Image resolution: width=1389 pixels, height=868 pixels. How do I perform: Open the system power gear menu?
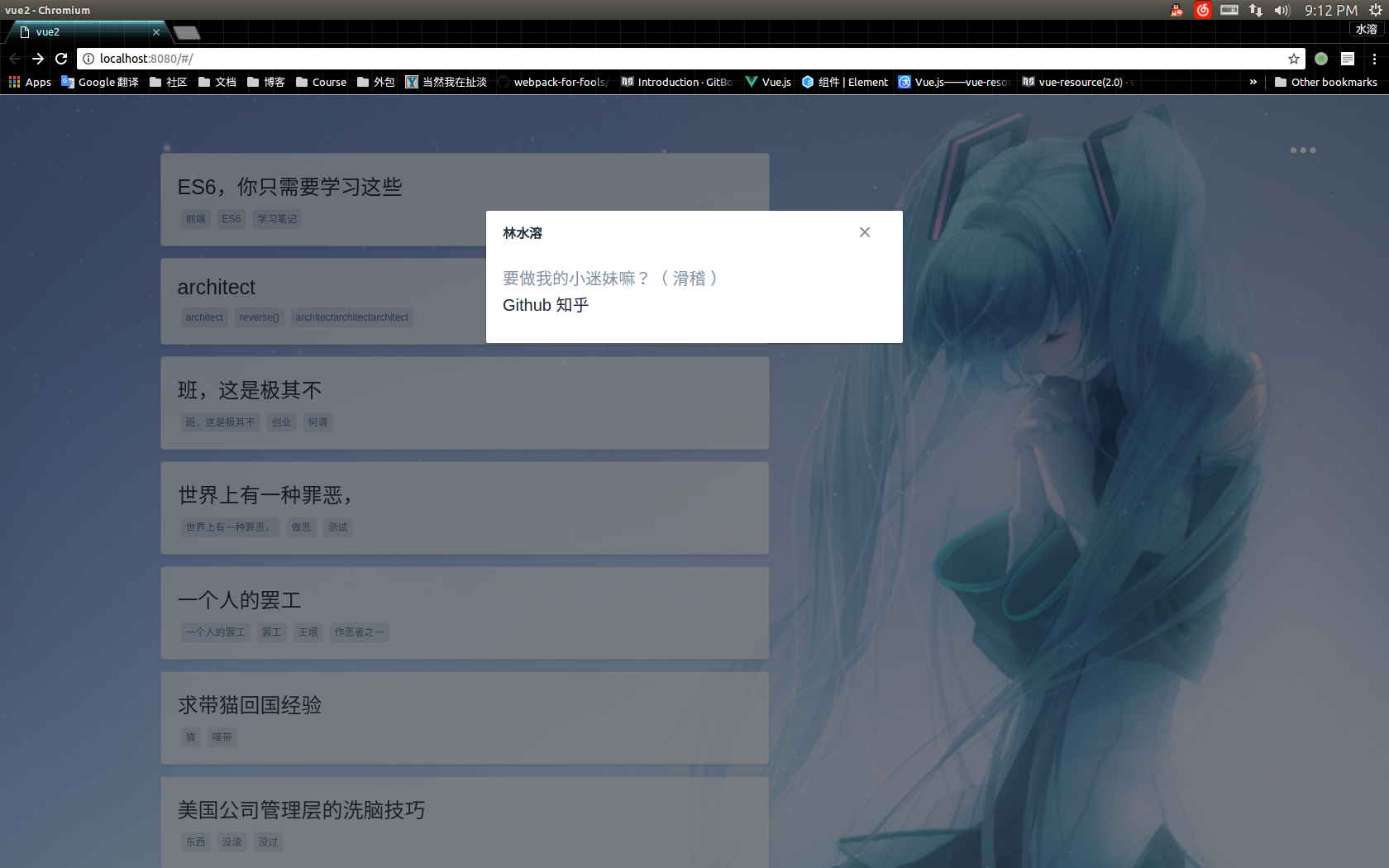[x=1375, y=10]
